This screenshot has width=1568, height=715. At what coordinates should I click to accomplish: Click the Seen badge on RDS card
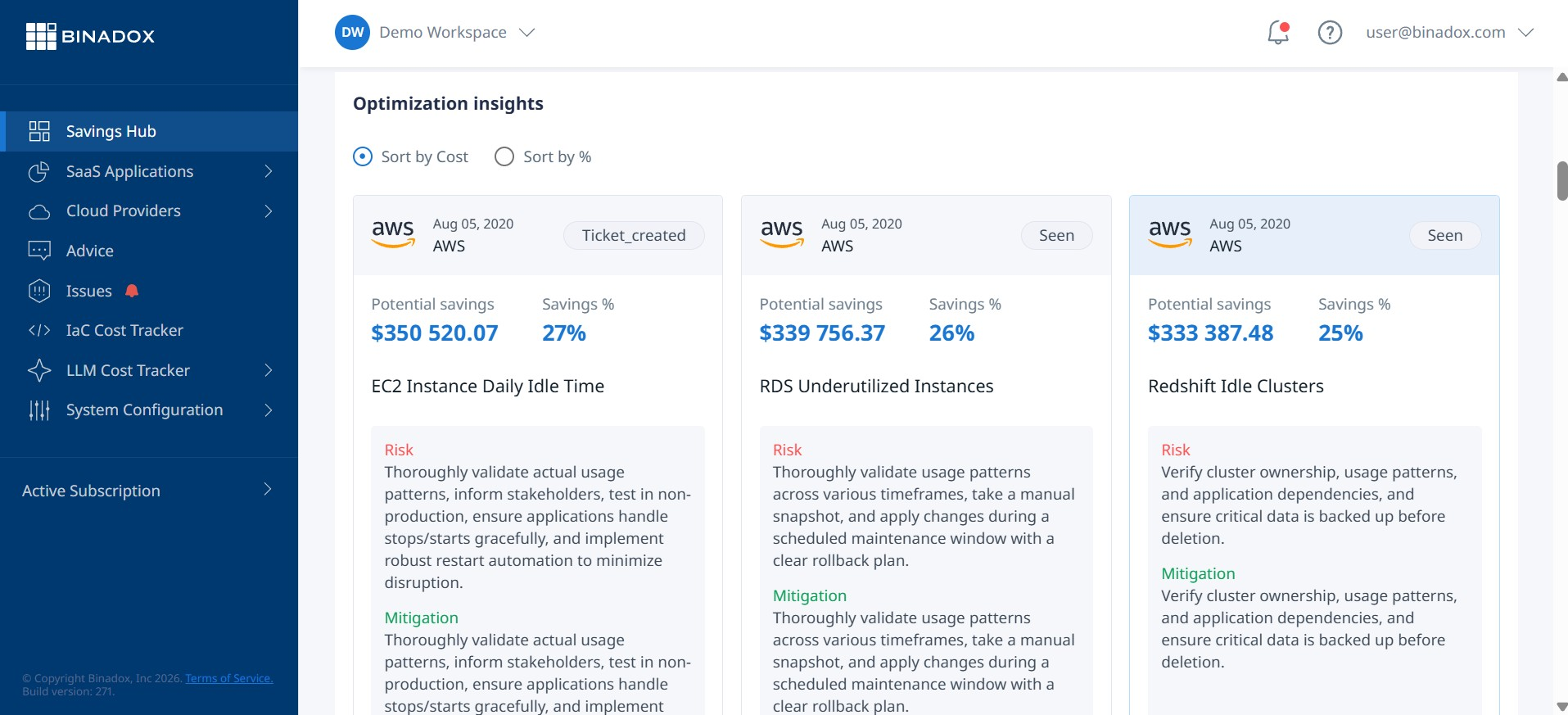1056,236
